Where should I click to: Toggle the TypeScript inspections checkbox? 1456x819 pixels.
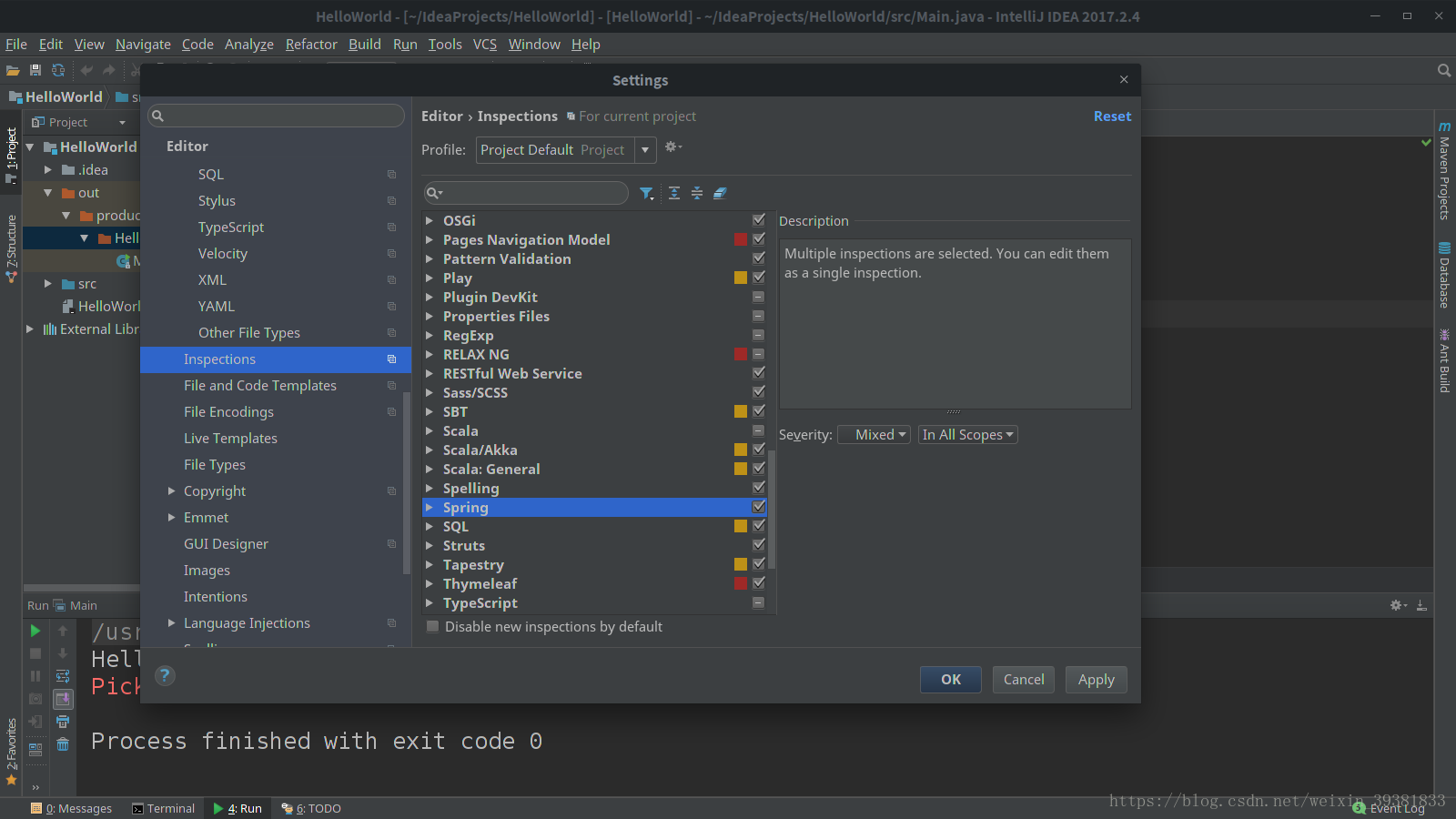coord(759,602)
